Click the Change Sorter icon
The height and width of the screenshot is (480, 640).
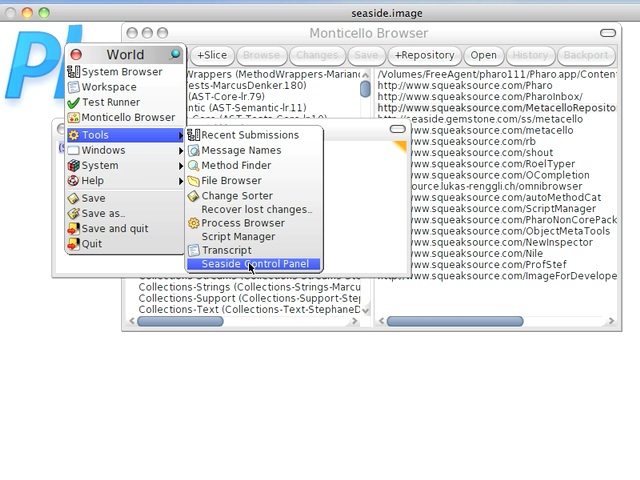193,196
